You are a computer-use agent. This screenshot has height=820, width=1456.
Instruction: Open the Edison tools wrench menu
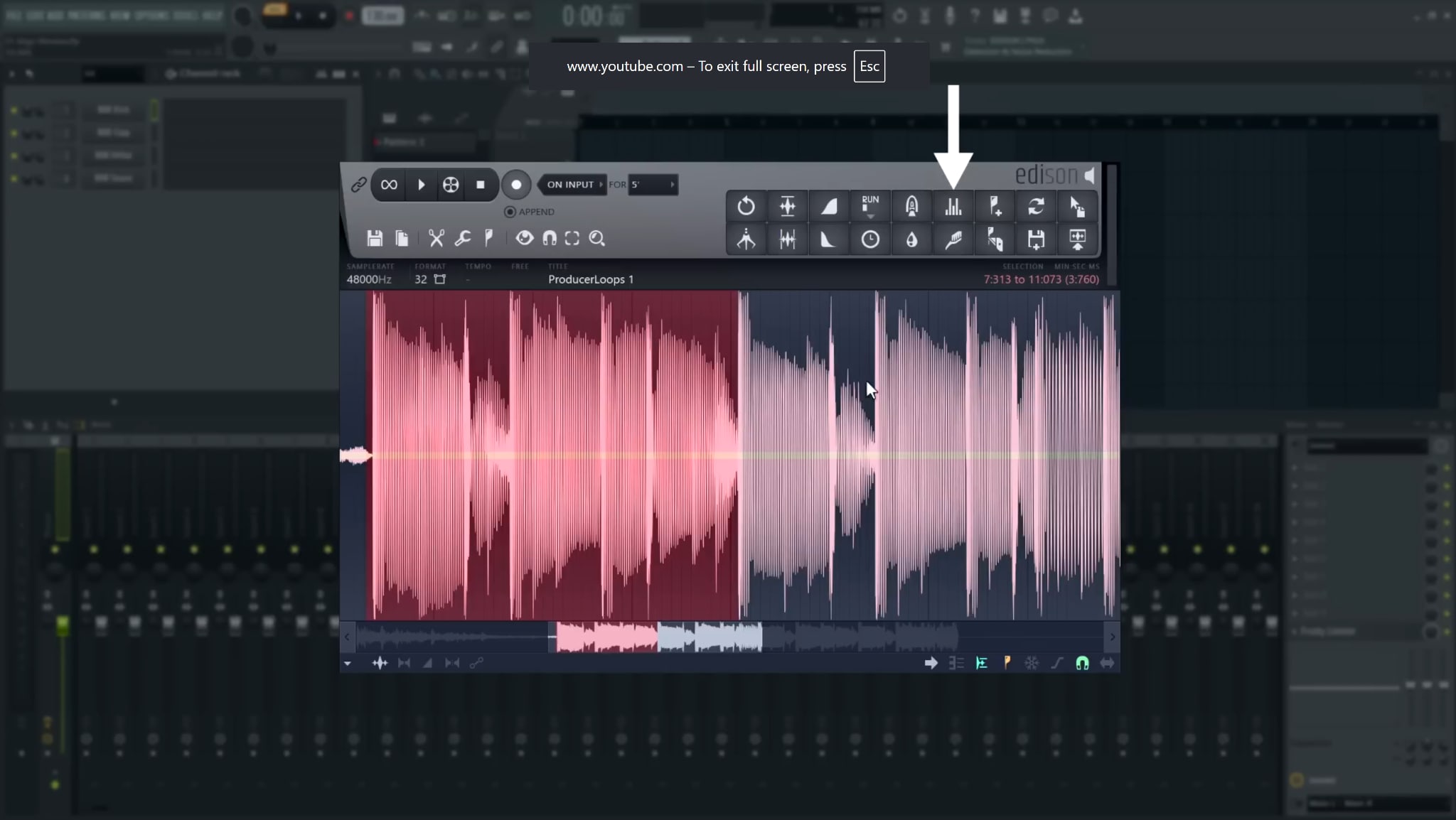coord(463,238)
